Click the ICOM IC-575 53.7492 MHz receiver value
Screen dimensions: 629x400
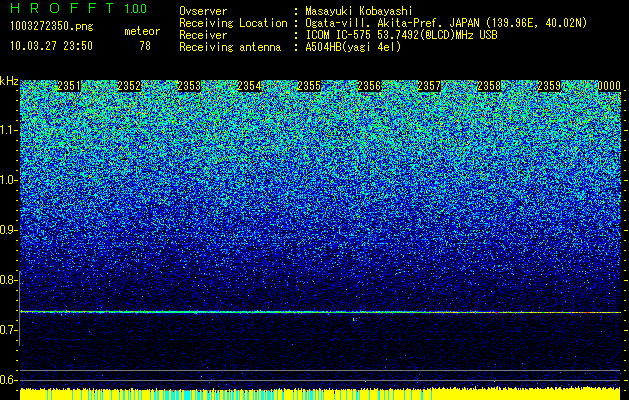[x=401, y=35]
